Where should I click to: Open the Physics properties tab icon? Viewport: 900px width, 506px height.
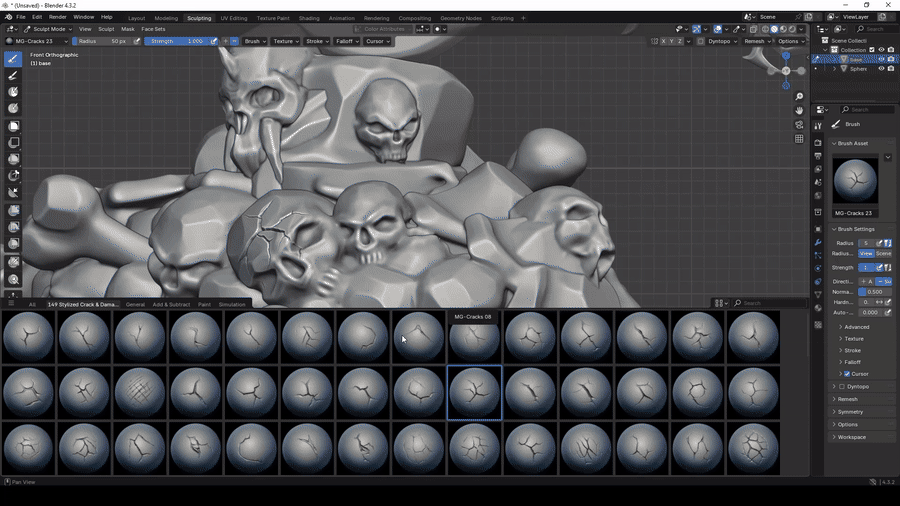point(818,268)
